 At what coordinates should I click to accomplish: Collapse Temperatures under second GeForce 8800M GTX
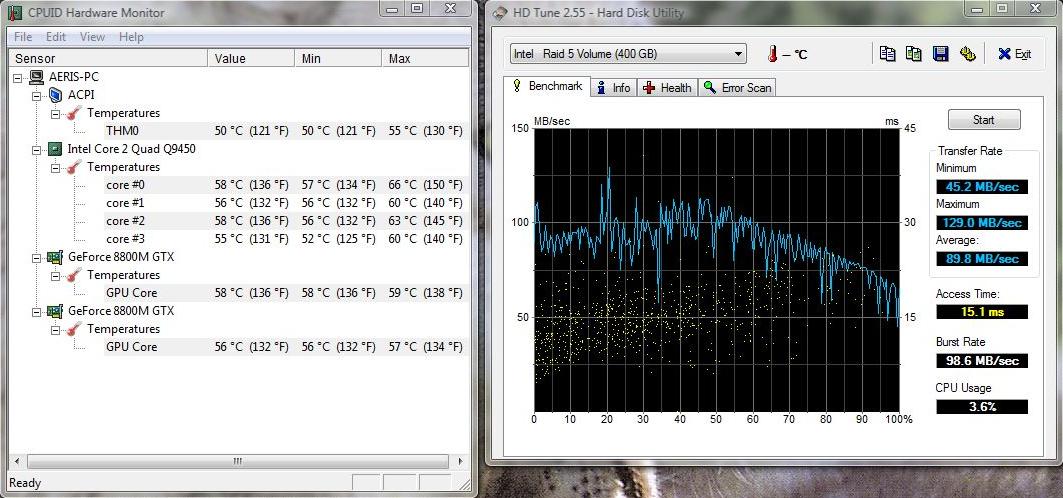pos(56,329)
